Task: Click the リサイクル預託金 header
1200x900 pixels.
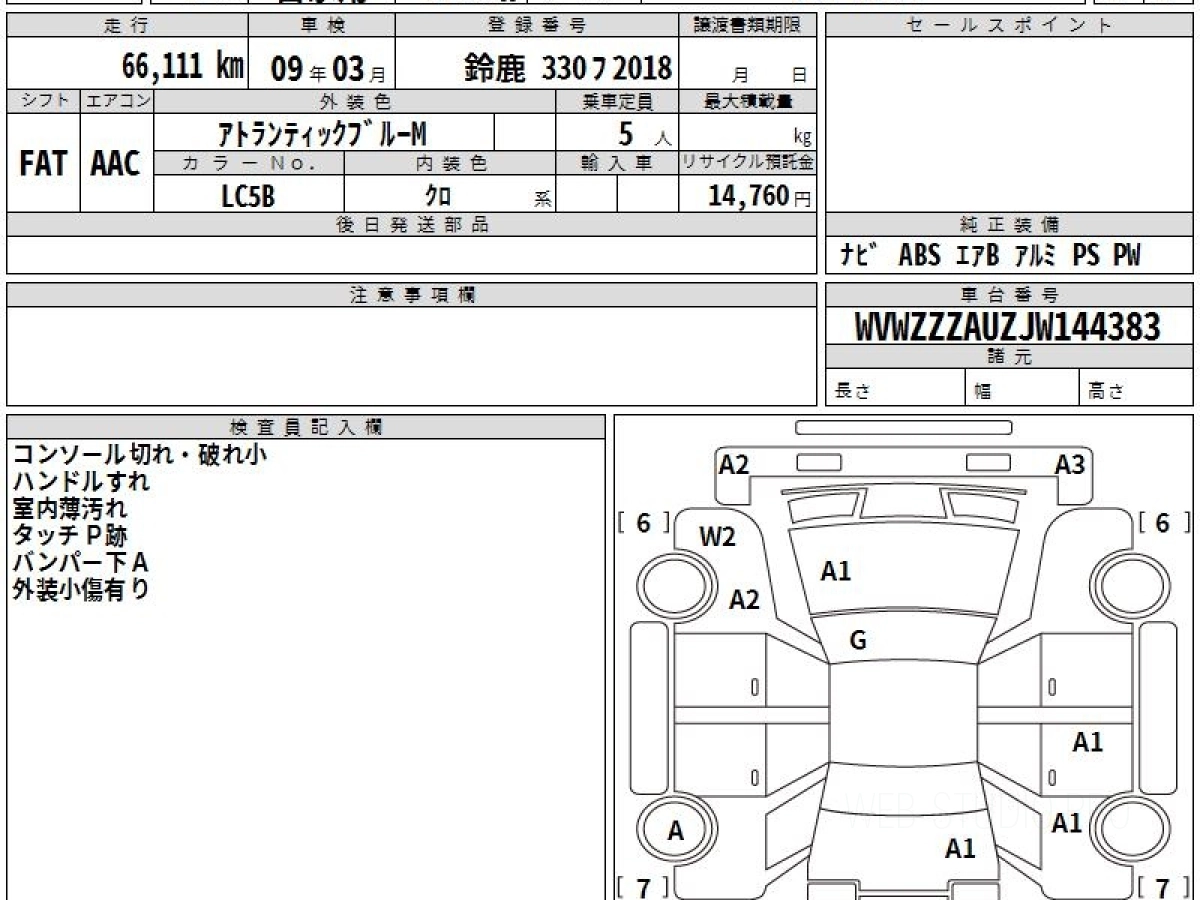Action: [748, 163]
